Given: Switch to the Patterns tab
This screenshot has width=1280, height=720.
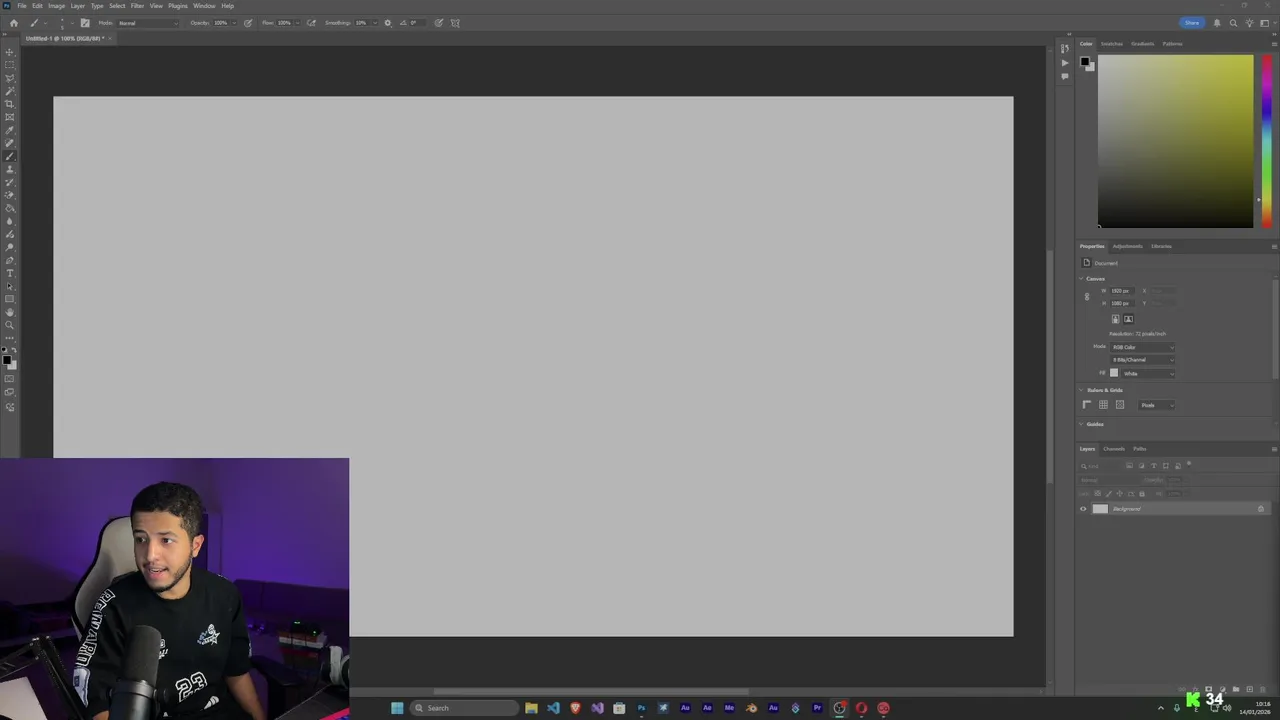Looking at the screenshot, I should [x=1172, y=44].
